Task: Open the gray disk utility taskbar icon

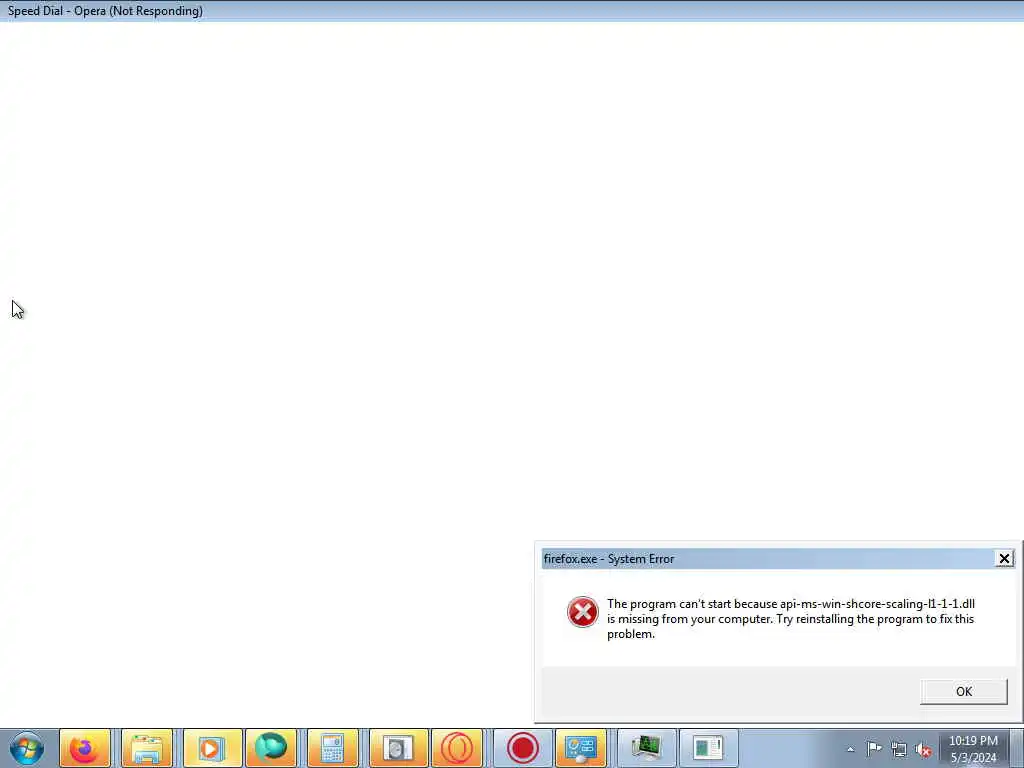Action: coord(398,748)
